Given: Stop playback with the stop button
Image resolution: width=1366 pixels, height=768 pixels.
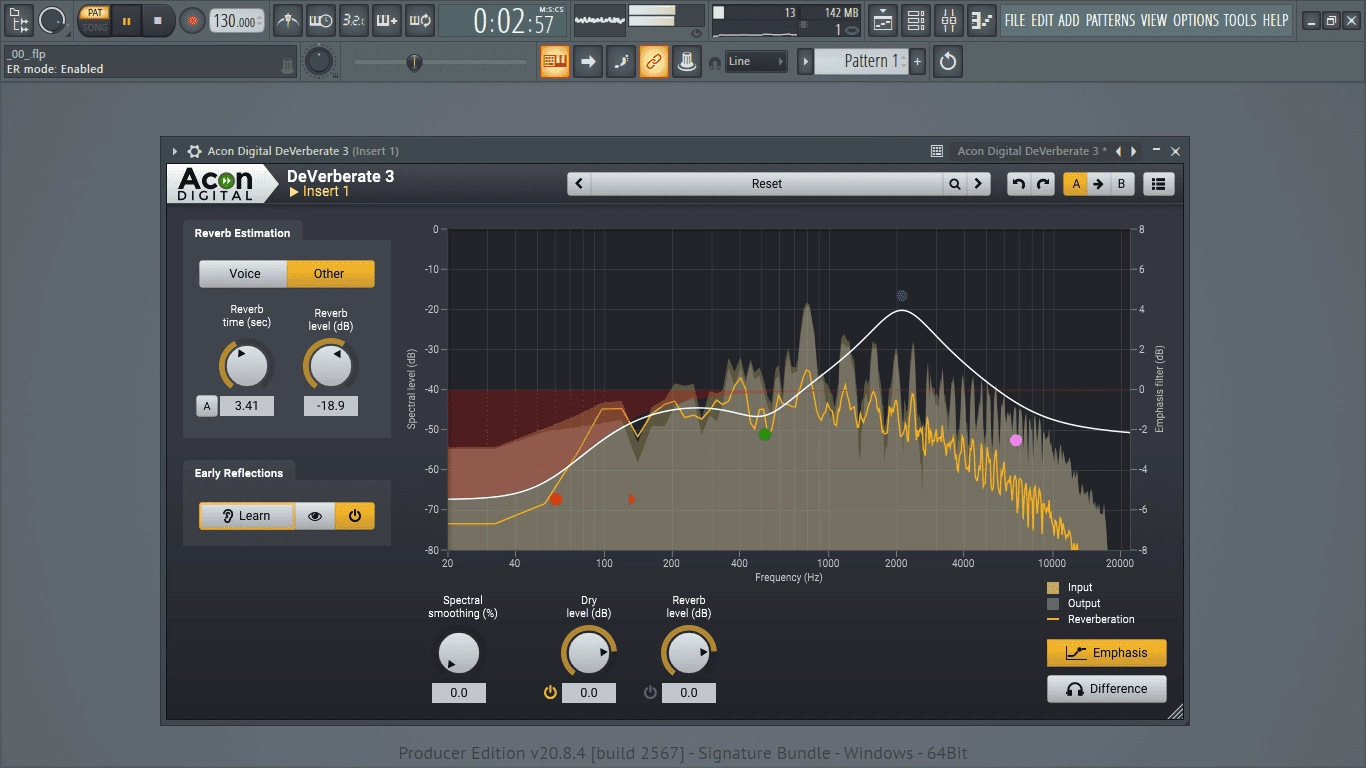Looking at the screenshot, I should pos(157,20).
